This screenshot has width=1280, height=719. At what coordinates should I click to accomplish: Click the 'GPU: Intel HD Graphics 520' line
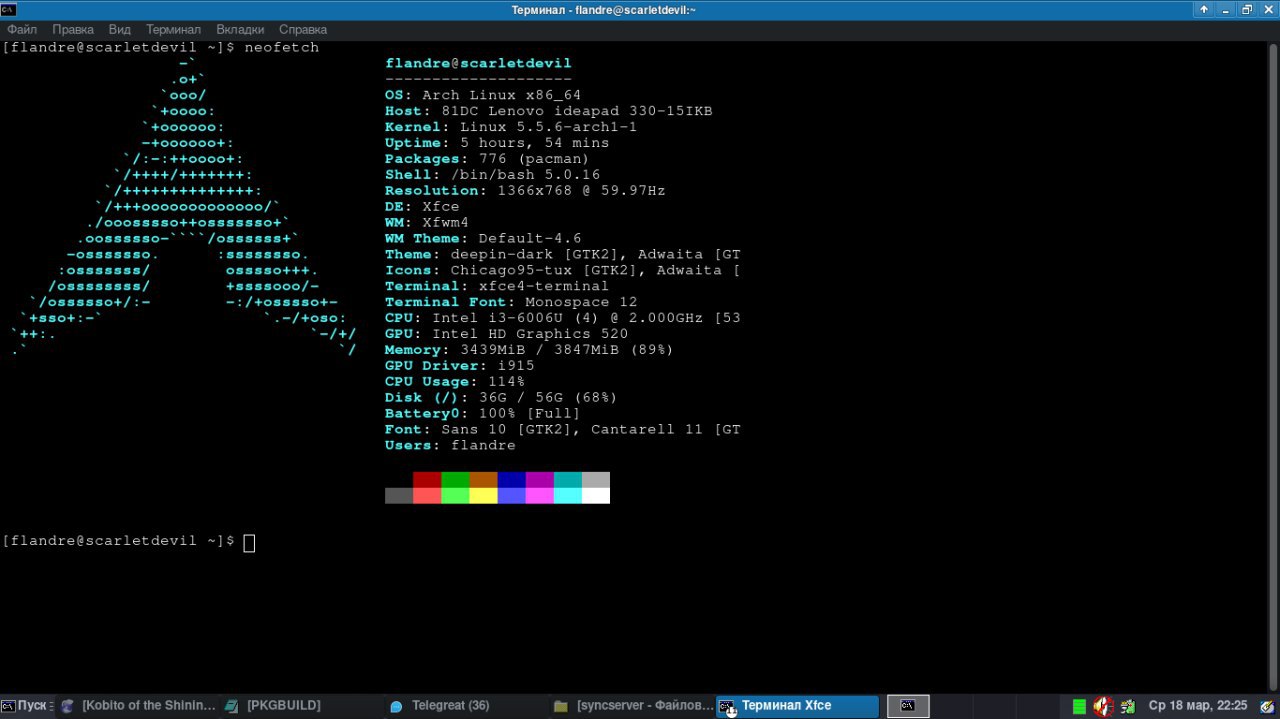point(506,335)
